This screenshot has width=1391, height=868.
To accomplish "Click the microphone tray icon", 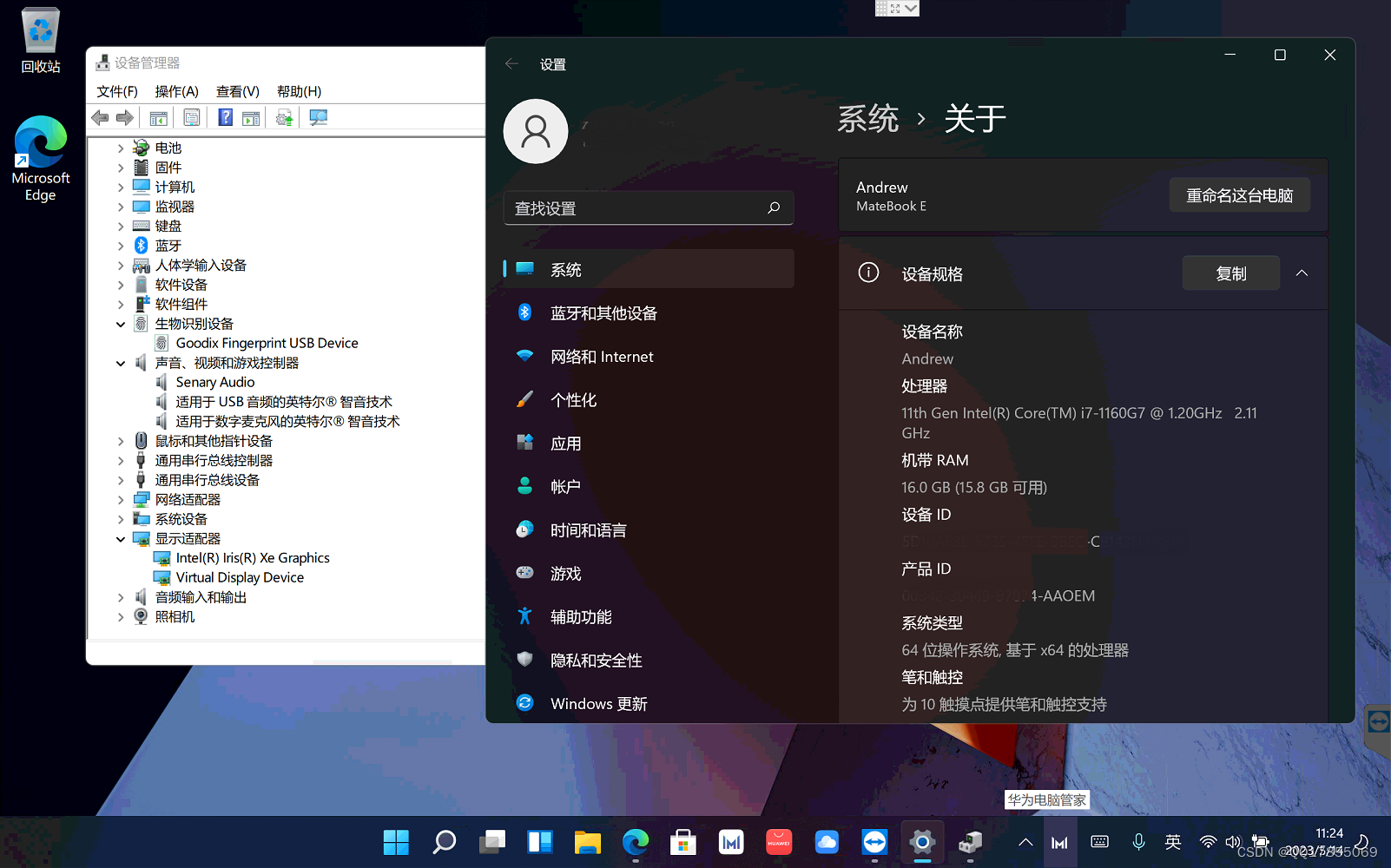I will (x=1138, y=842).
